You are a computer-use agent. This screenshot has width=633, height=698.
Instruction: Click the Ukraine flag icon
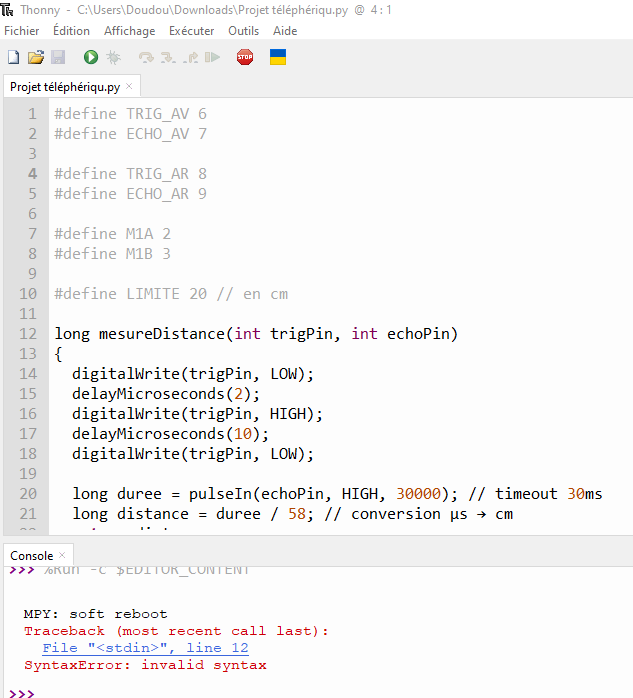278,58
